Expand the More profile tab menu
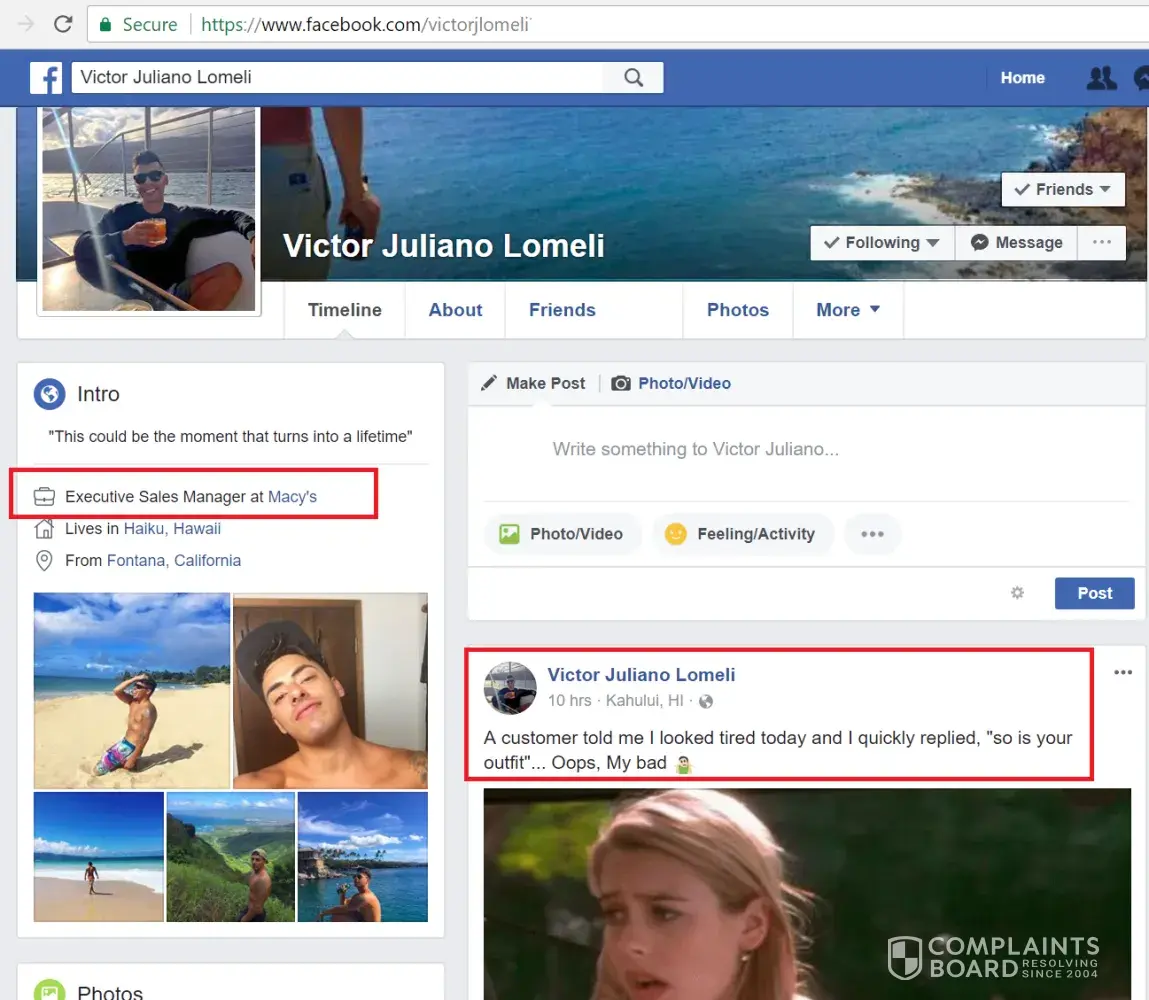This screenshot has height=1000, width=1149. coord(847,310)
